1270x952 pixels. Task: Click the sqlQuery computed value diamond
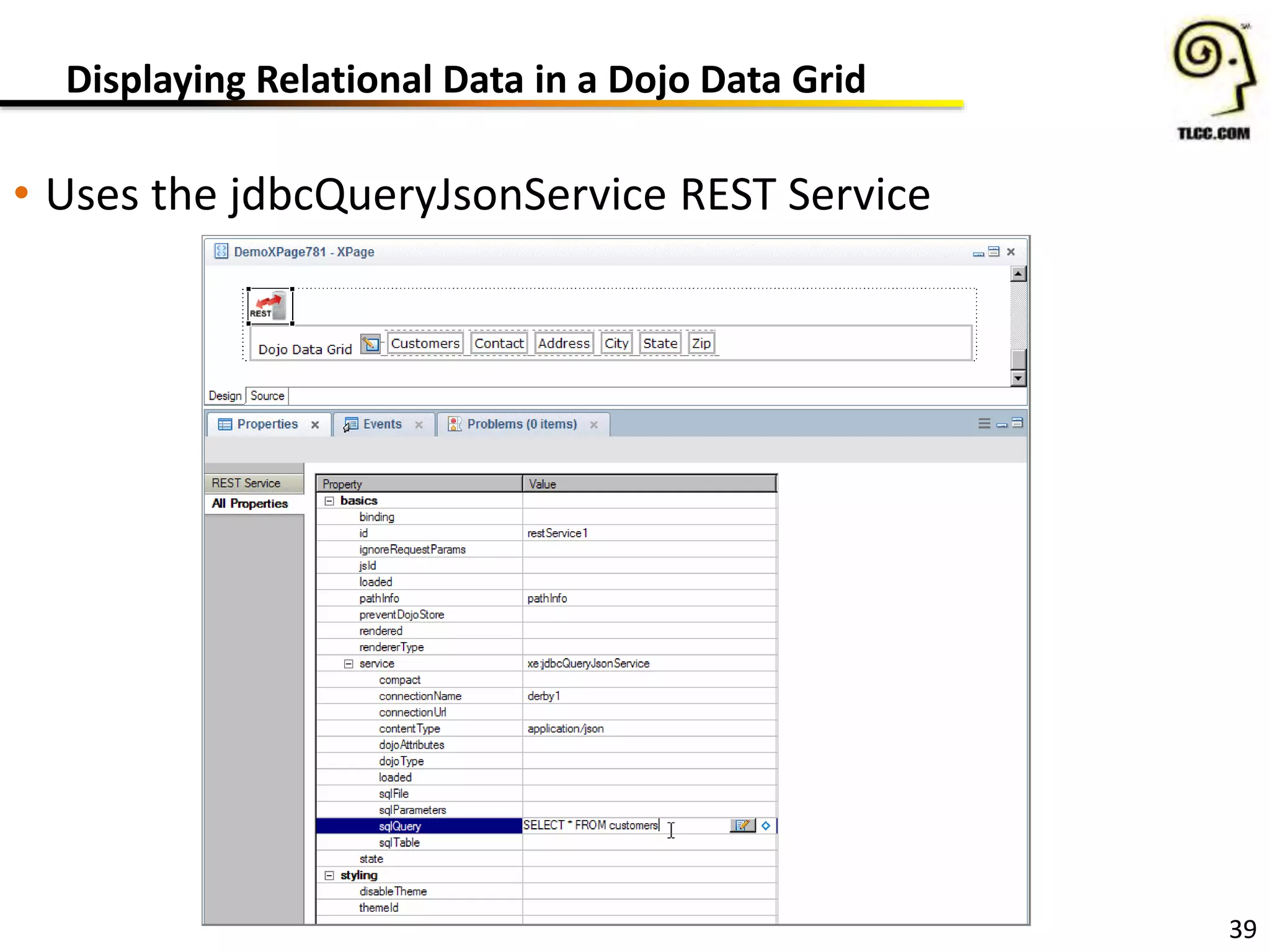(x=766, y=826)
